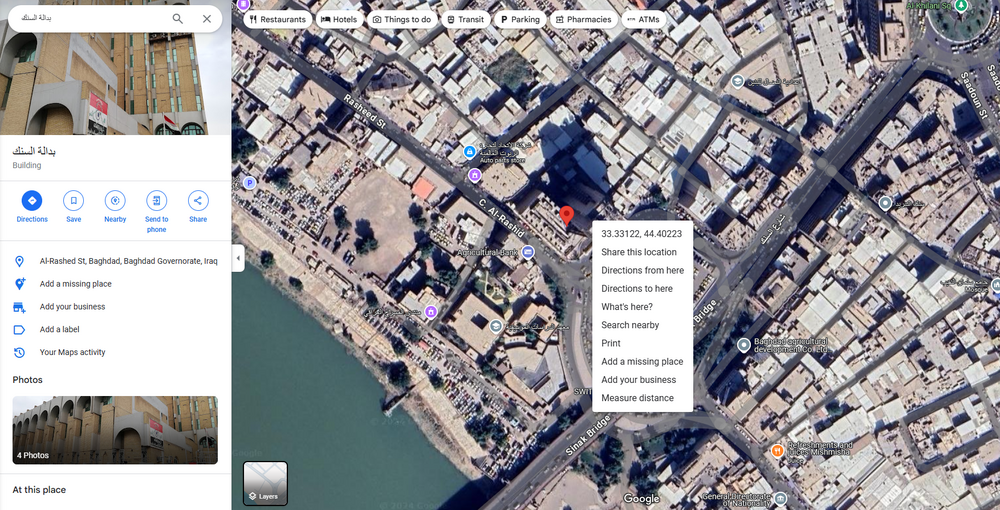The height and width of the screenshot is (510, 1000).
Task: Collapse the side panel with the arrow
Action: 238,258
